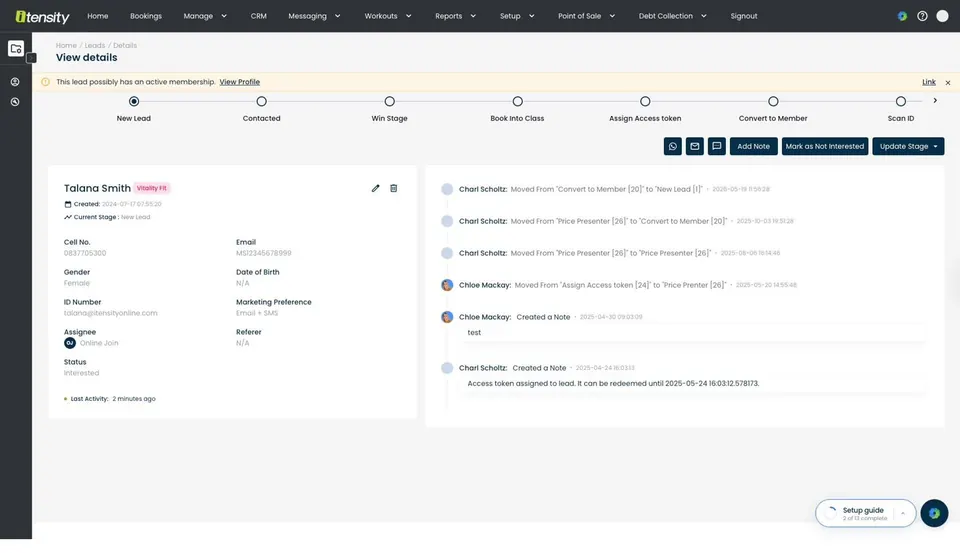Collapse the Setup guide chevron
960x553 pixels.
coord(902,513)
